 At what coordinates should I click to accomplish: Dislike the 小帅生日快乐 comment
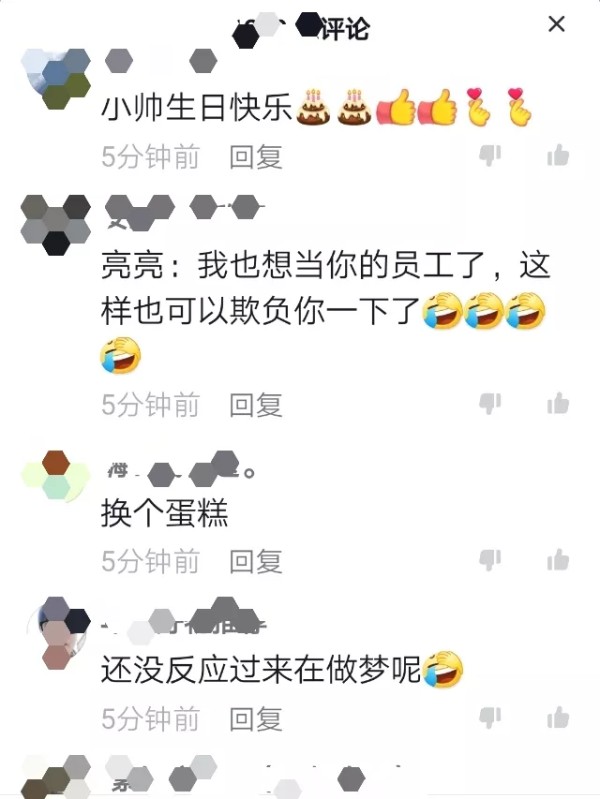(490, 155)
